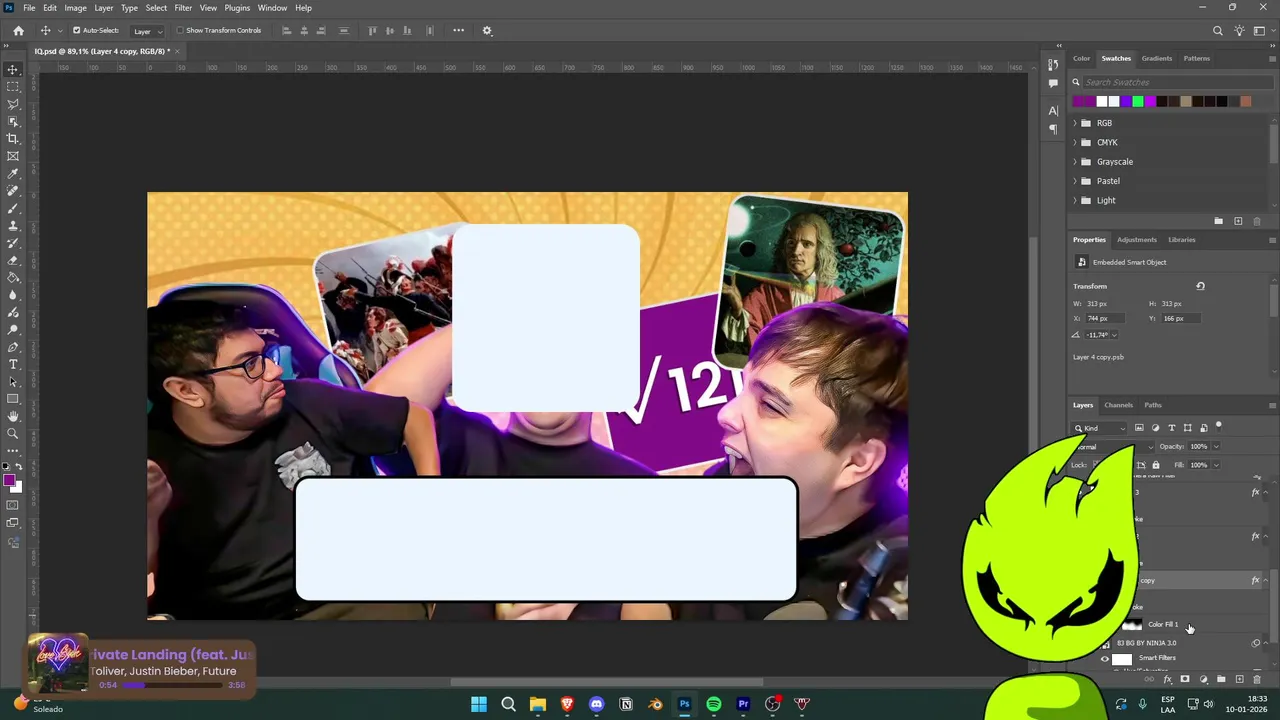
Task: Open the Image menu
Action: coord(76,8)
